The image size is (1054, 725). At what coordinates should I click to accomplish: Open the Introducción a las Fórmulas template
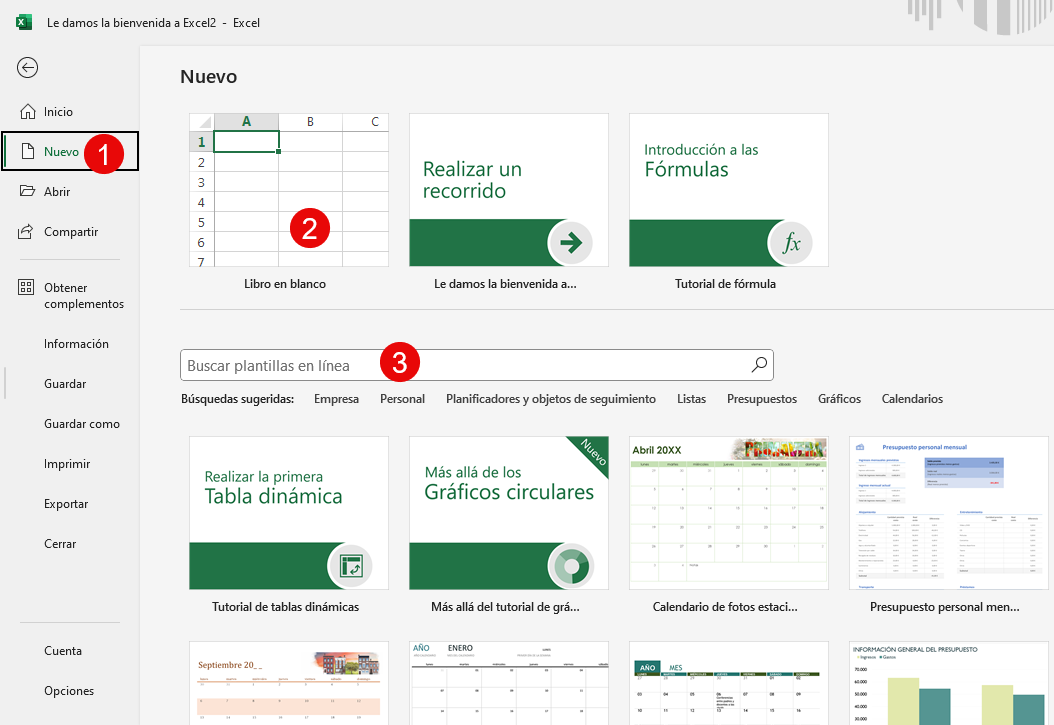tap(729, 190)
